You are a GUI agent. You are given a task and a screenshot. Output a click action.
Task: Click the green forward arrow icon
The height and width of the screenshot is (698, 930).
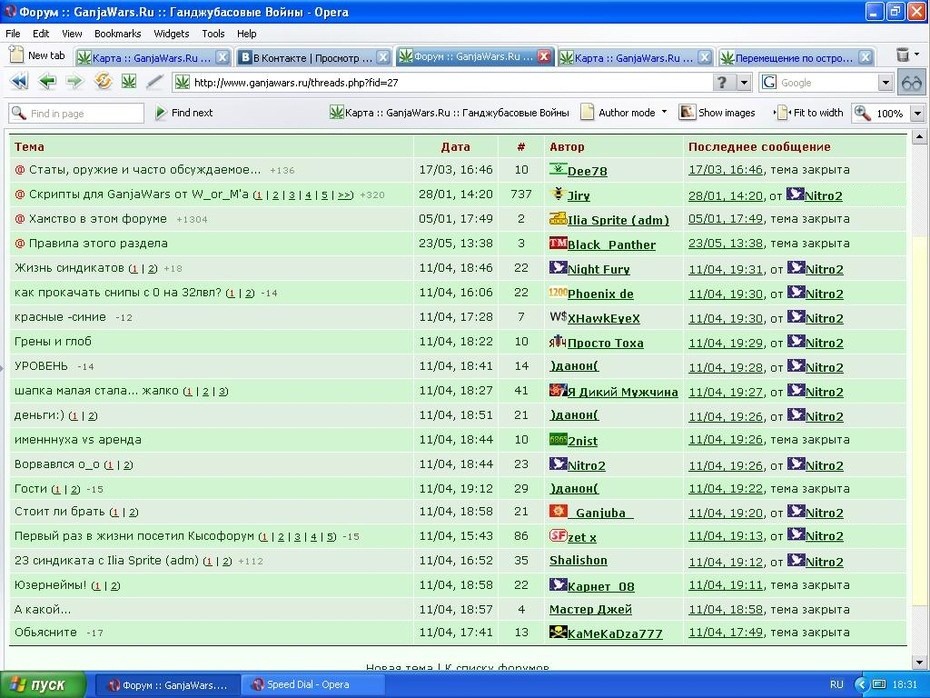pyautogui.click(x=75, y=81)
